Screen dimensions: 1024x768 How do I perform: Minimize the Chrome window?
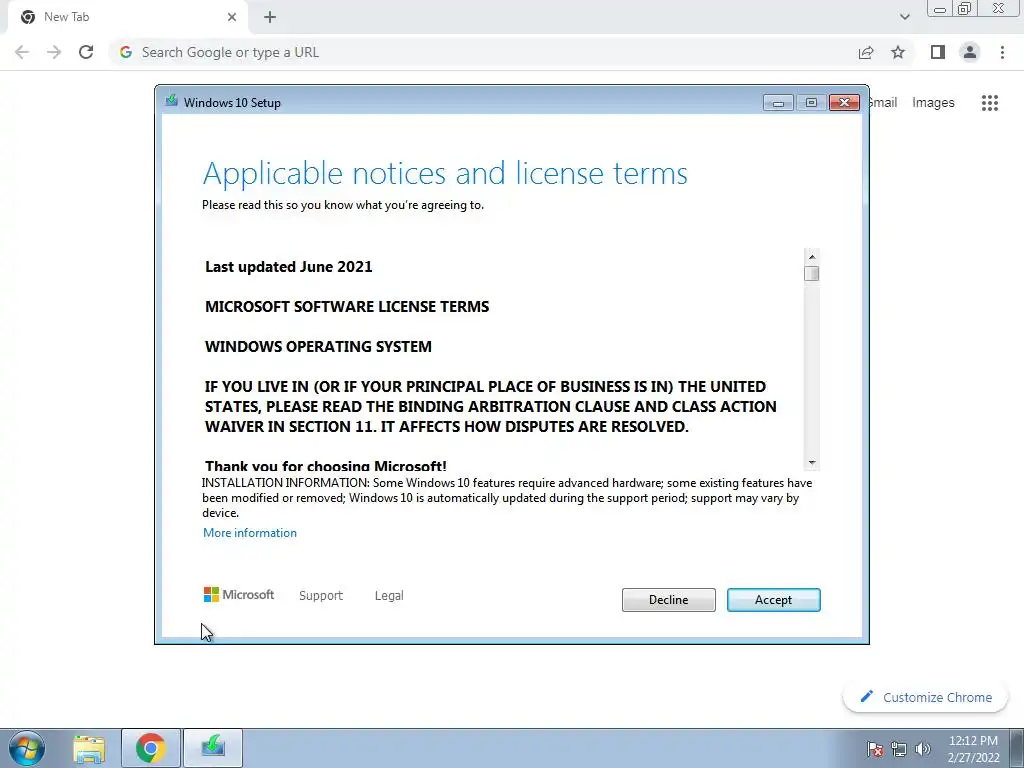pyautogui.click(x=940, y=9)
